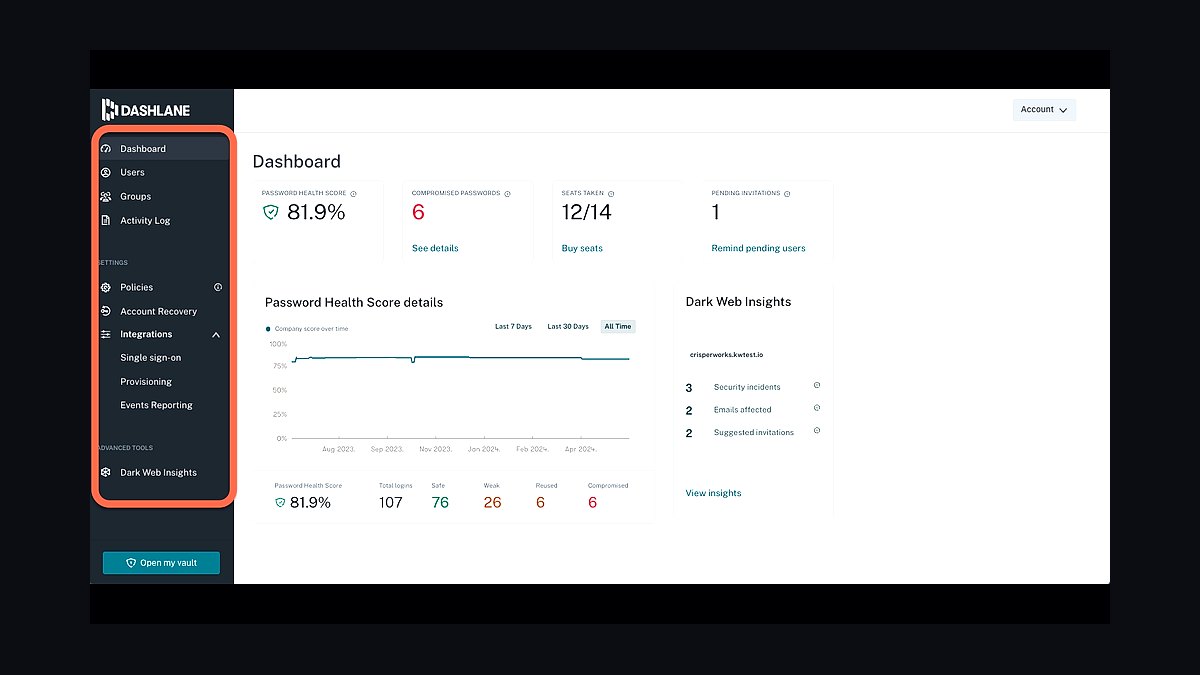Click the Total logins count 107
Screen dimensions: 1200x675
pos(391,502)
